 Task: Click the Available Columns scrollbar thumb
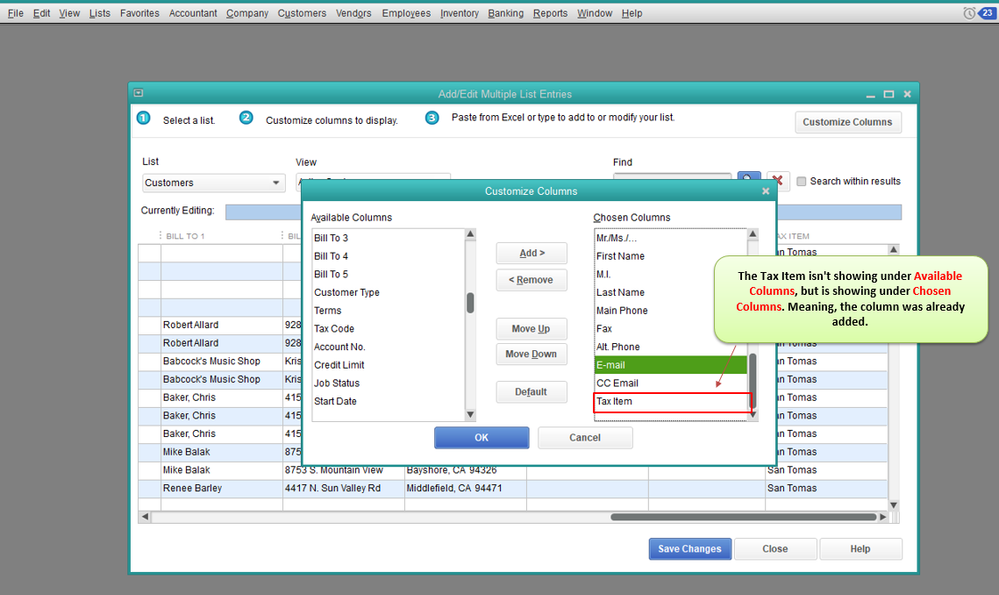(470, 303)
